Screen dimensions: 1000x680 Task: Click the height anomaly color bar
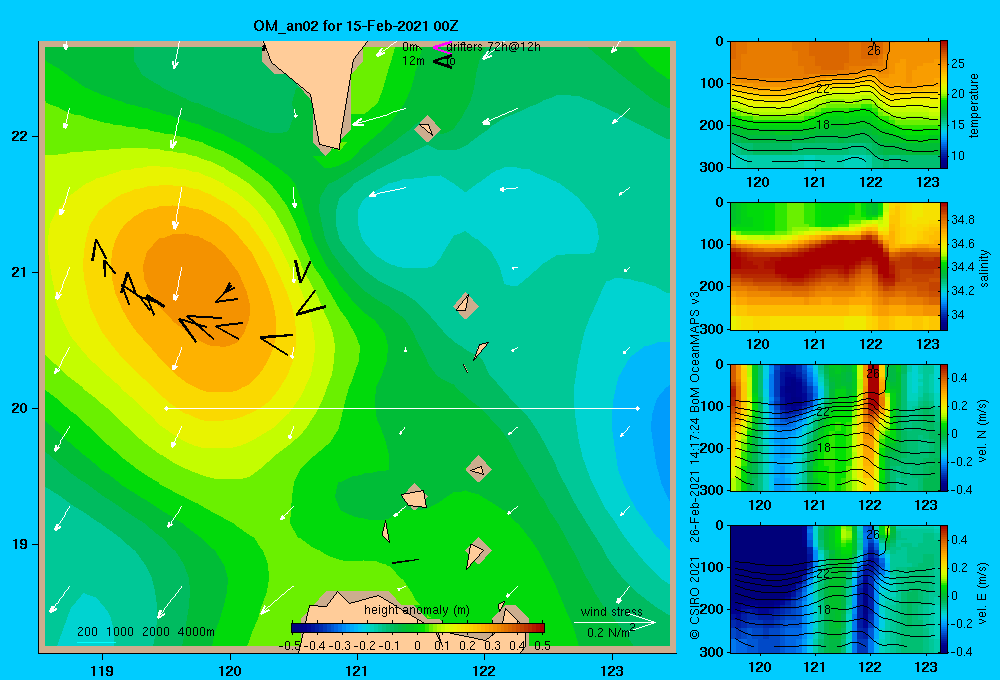click(x=418, y=628)
